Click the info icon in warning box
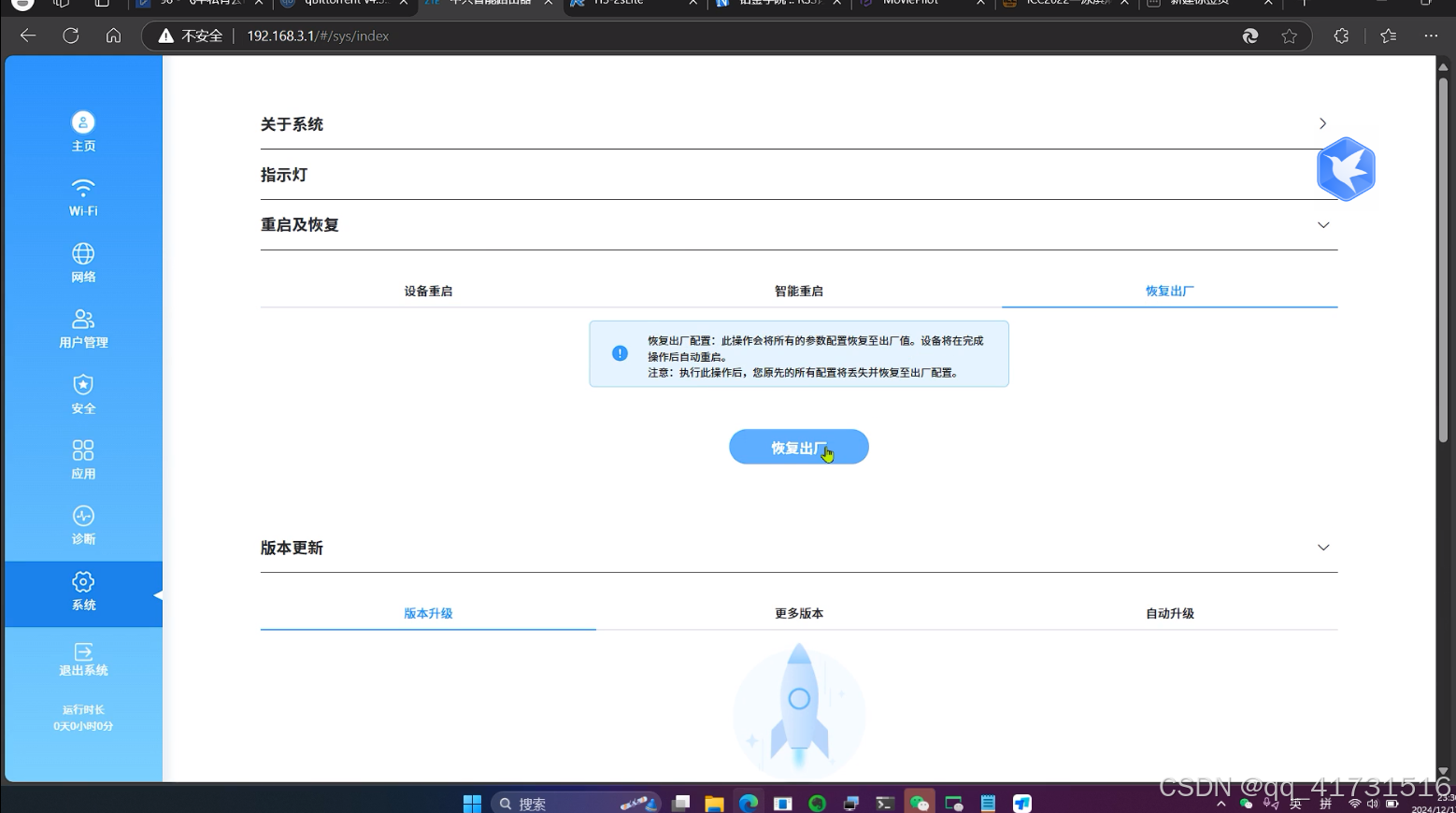 click(x=620, y=353)
